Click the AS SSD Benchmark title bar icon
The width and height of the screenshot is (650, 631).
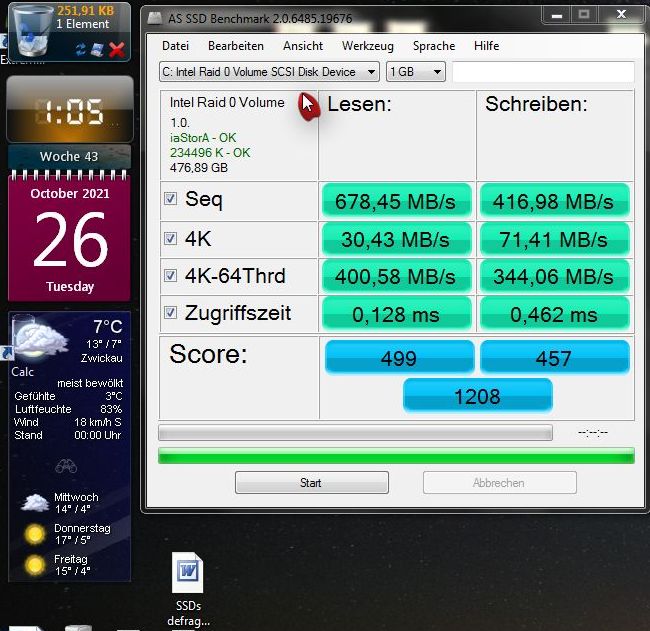(x=154, y=17)
